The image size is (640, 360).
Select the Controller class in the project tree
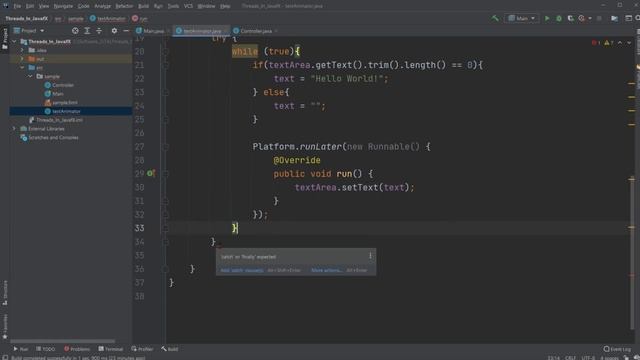[x=63, y=85]
